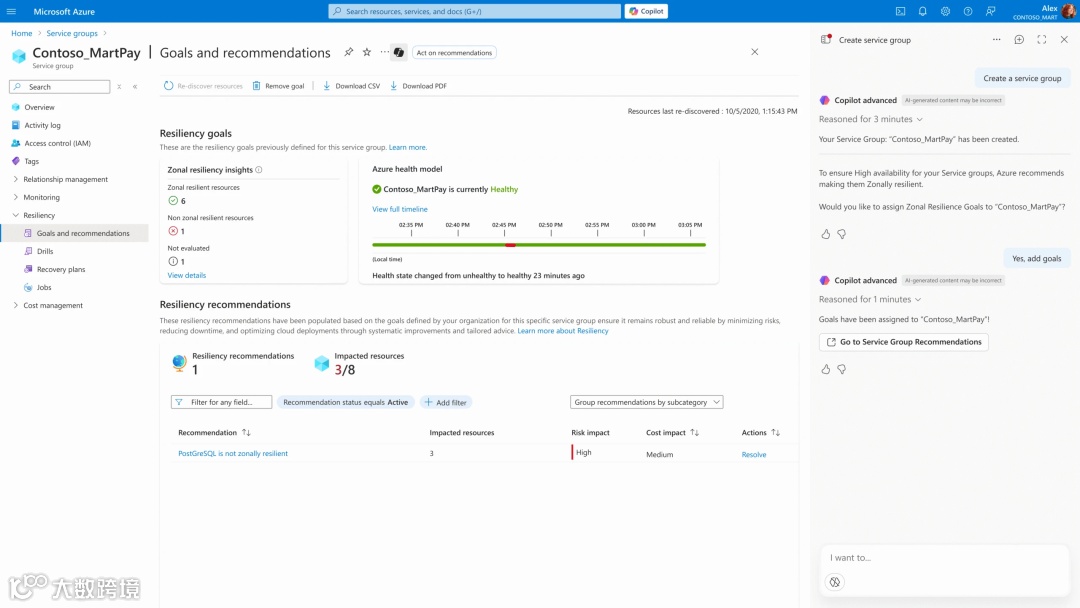Open the help question mark
Screen dimensions: 1080x608
(968, 11)
